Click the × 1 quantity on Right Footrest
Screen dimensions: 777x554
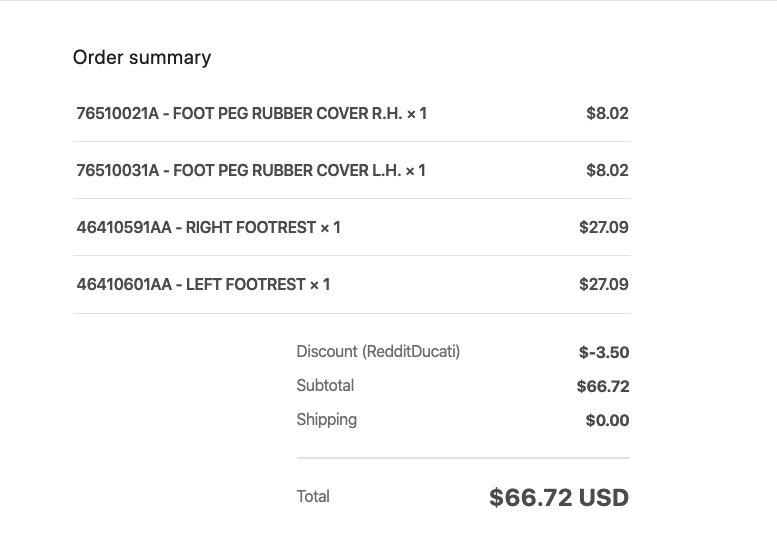click(x=330, y=227)
